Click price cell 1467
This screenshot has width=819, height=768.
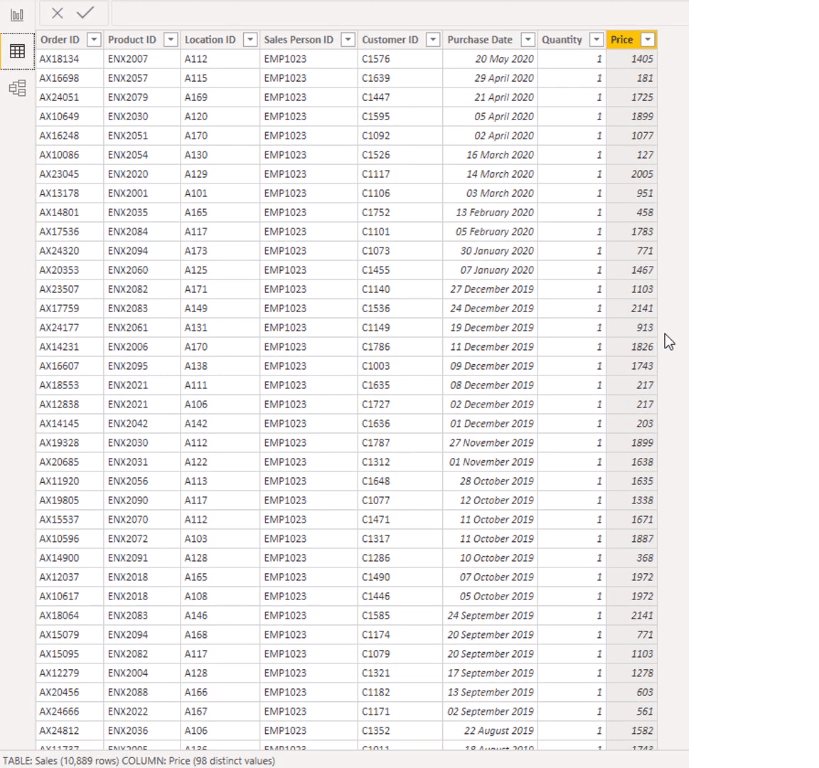[x=632, y=270]
